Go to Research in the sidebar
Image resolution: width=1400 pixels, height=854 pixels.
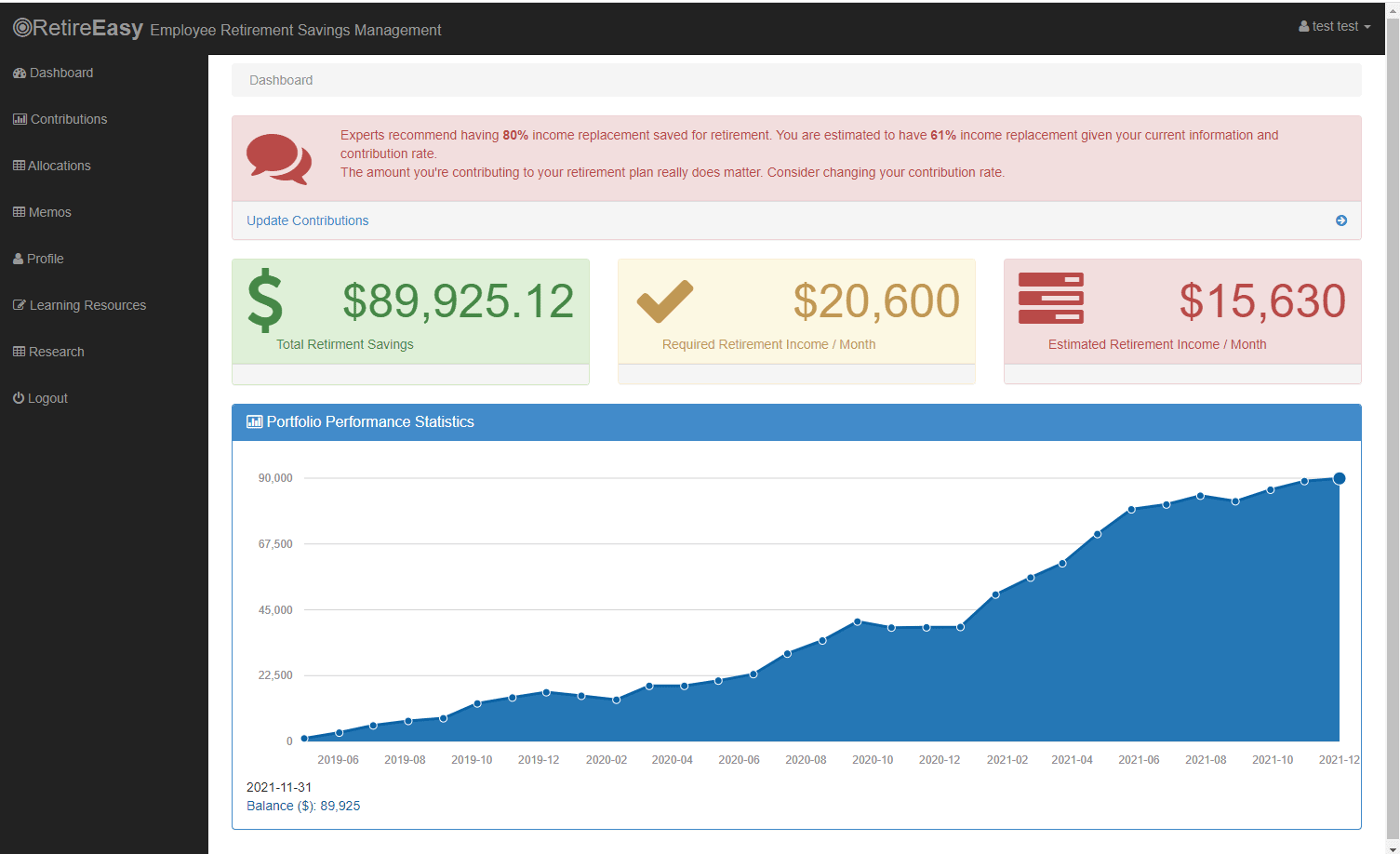pyautogui.click(x=56, y=352)
